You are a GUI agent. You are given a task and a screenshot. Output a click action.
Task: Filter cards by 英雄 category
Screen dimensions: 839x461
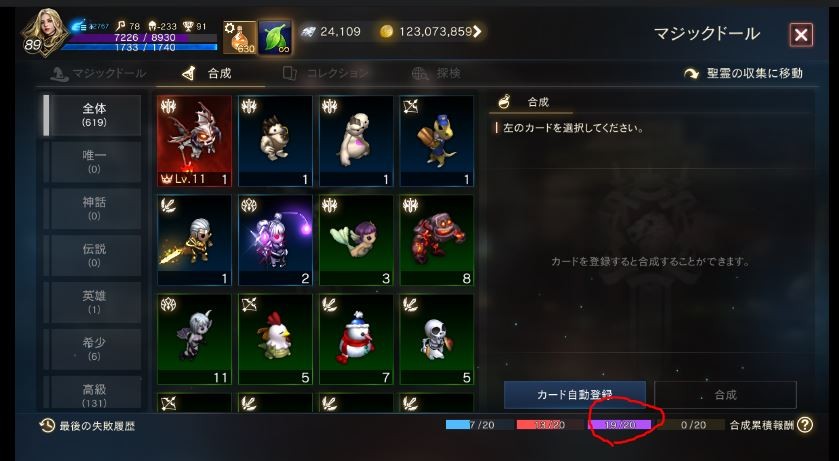[94, 302]
